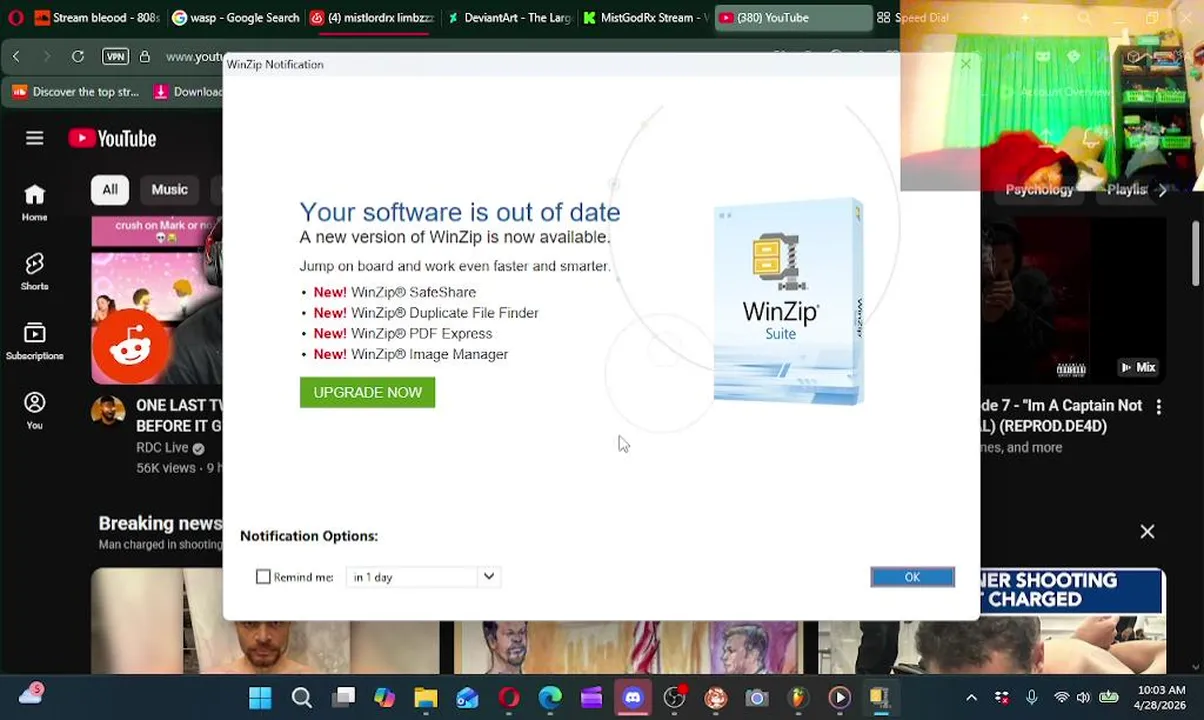Open File Explorer from taskbar

[426, 697]
